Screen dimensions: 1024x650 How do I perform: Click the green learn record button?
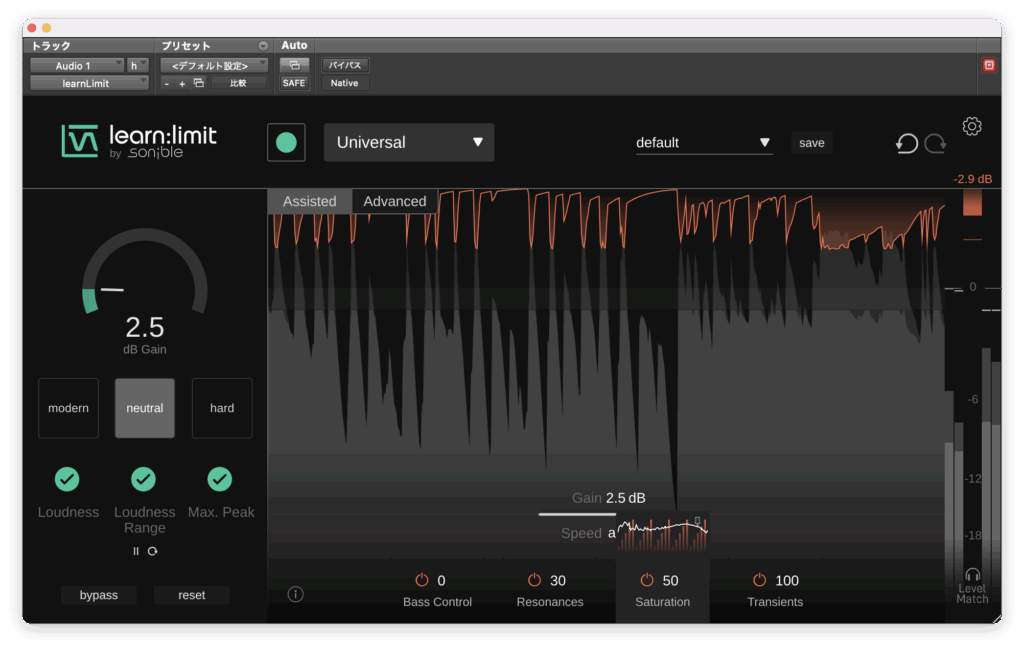[x=286, y=142]
